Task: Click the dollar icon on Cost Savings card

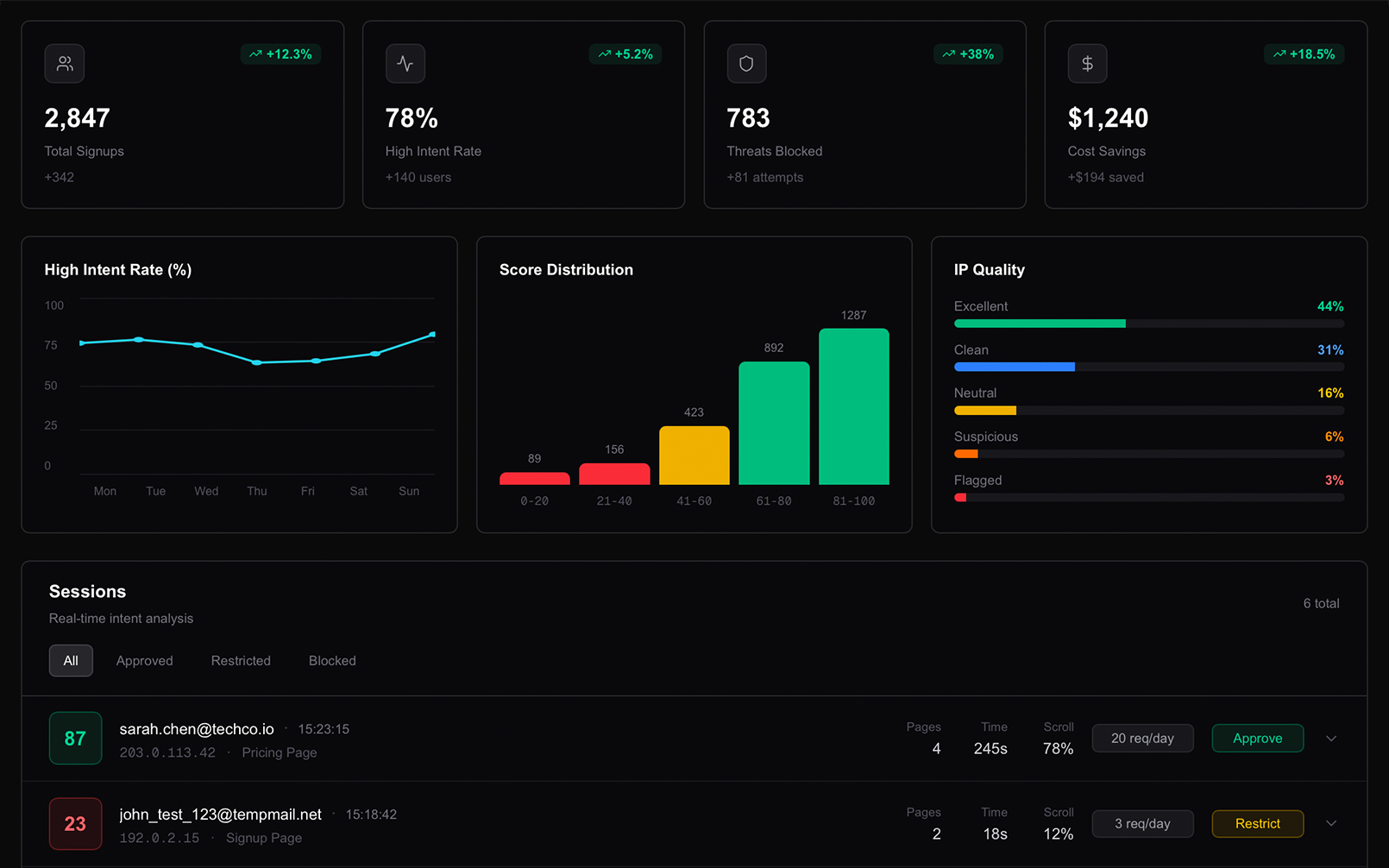Action: (1087, 63)
